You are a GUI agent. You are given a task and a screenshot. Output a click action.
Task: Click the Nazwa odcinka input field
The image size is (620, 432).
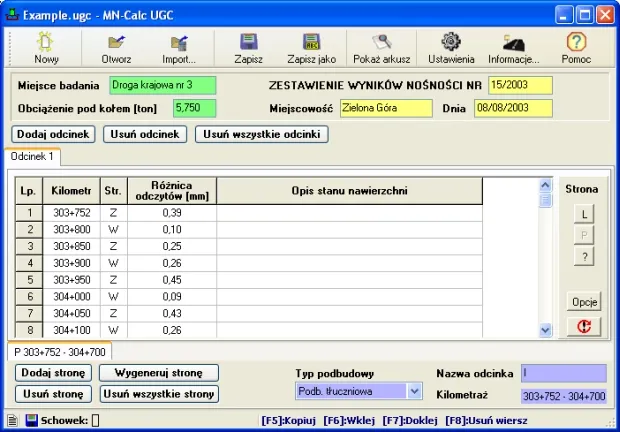pyautogui.click(x=562, y=373)
